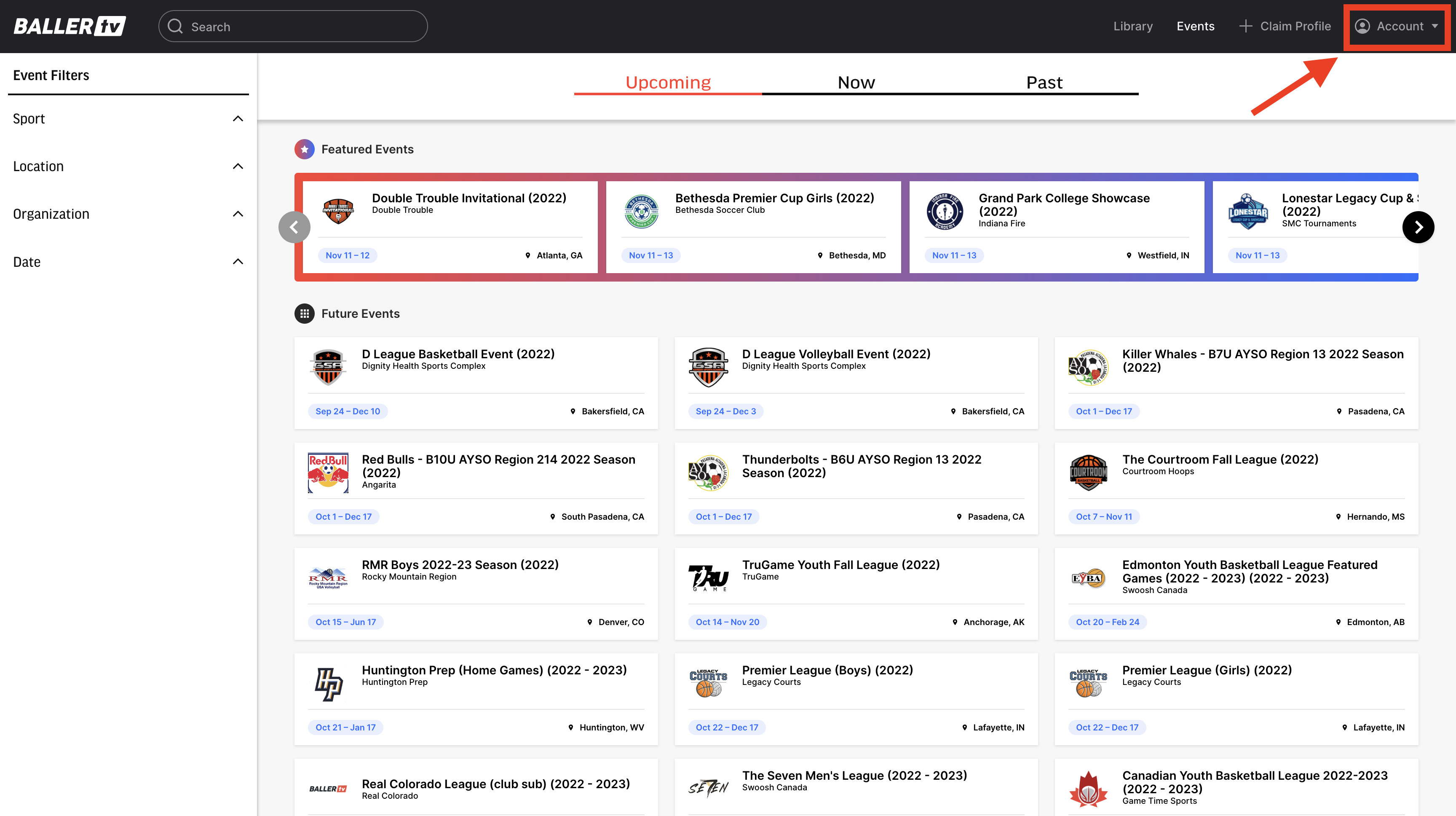Click the Featured Events star icon
Viewport: 1456px width, 816px height.
[305, 149]
